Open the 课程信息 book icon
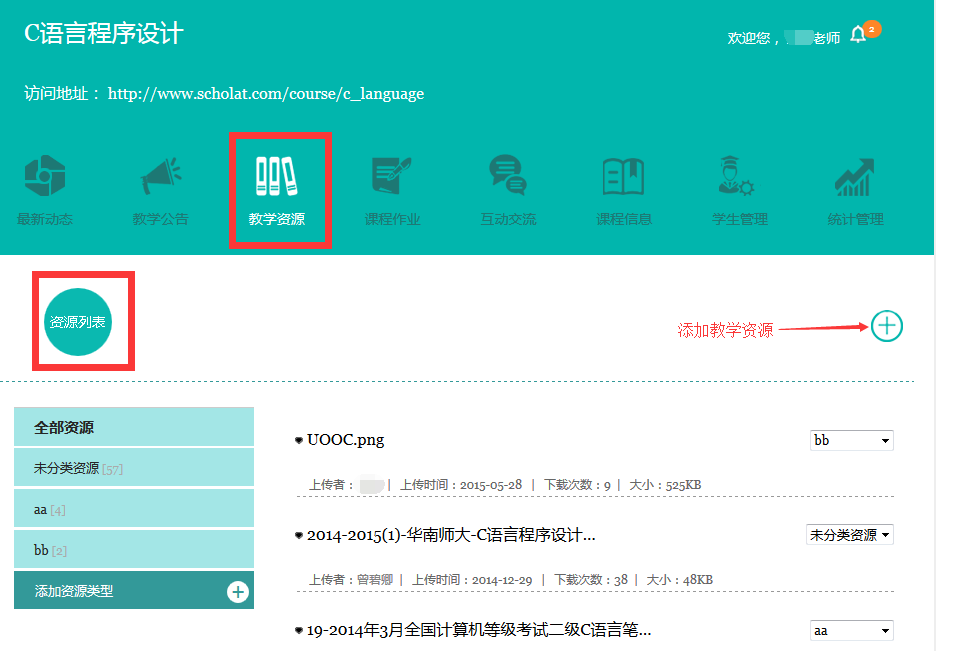The width and height of the screenshot is (955, 651). point(624,178)
